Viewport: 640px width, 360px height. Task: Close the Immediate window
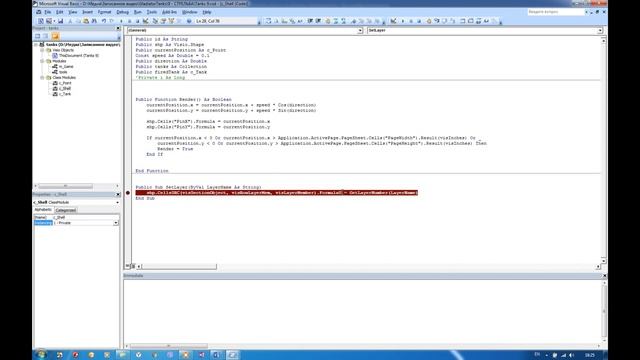pyautogui.click(x=604, y=276)
